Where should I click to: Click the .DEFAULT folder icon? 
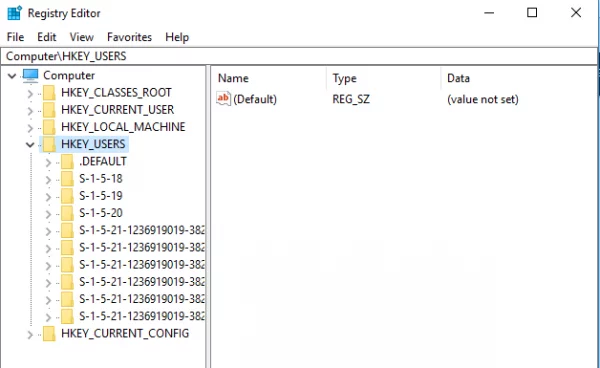click(x=67, y=161)
